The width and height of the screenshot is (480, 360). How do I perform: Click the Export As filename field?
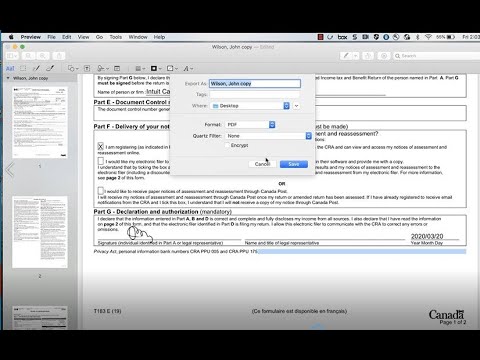pos(255,84)
